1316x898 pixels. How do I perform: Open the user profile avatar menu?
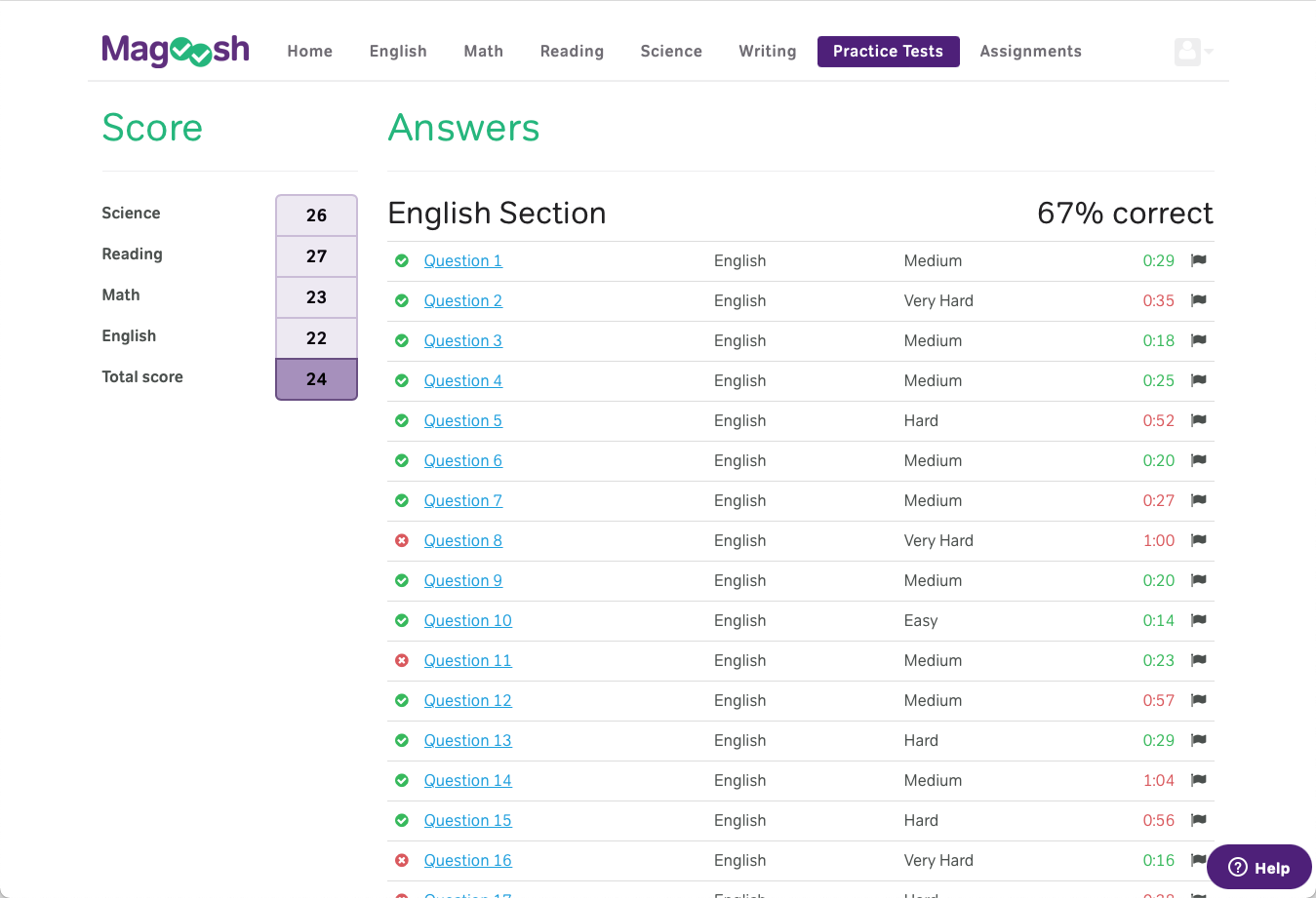[1192, 52]
